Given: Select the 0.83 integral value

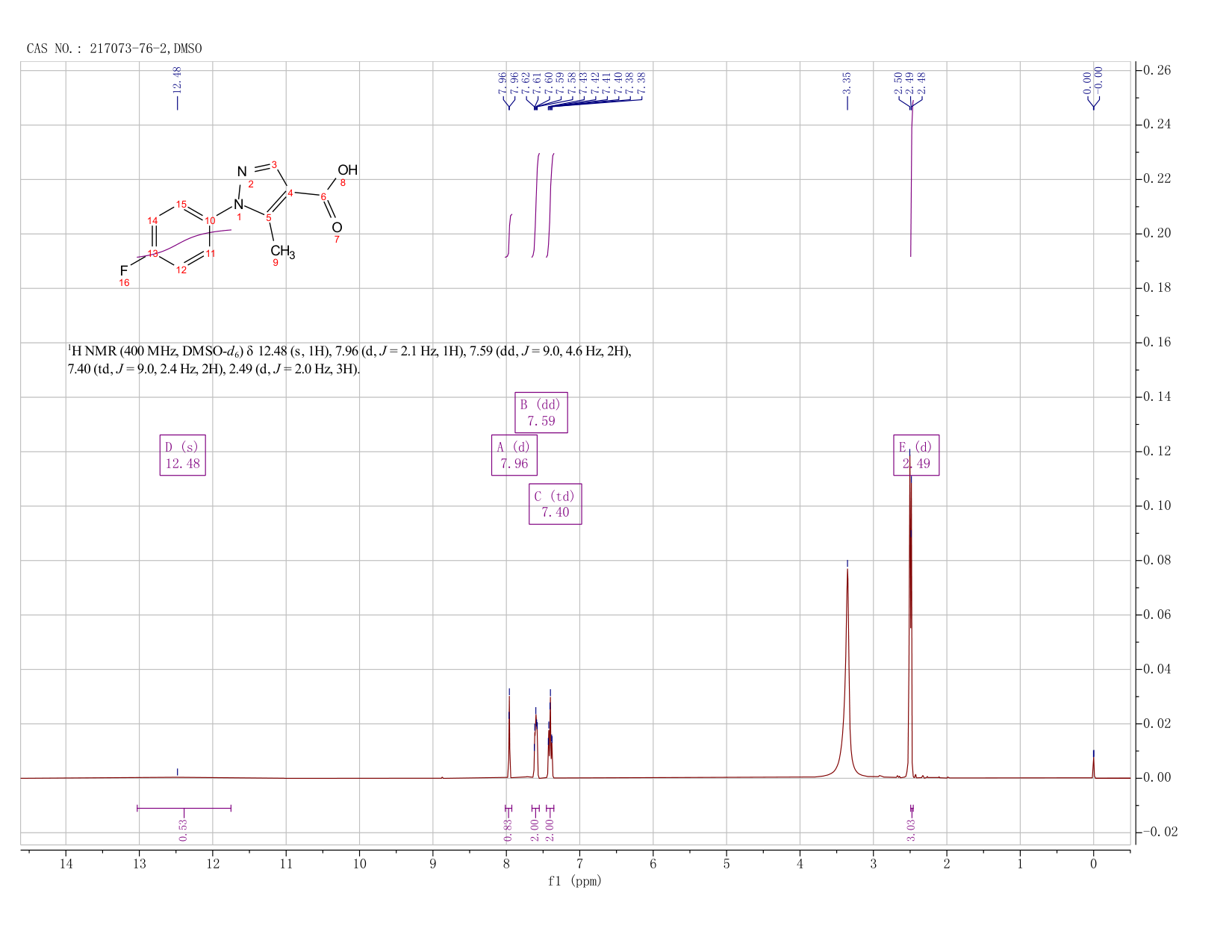Looking at the screenshot, I should point(508,830).
